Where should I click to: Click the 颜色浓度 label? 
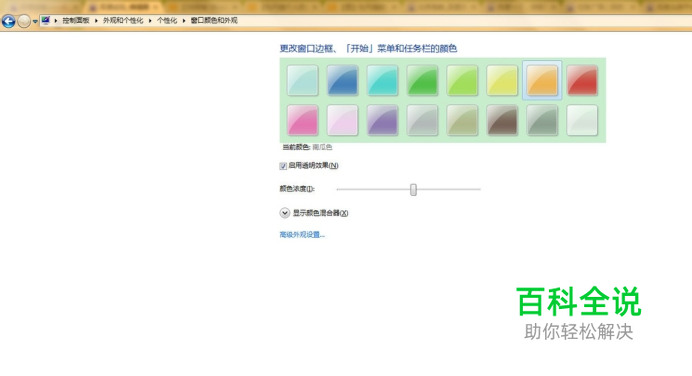pos(297,189)
